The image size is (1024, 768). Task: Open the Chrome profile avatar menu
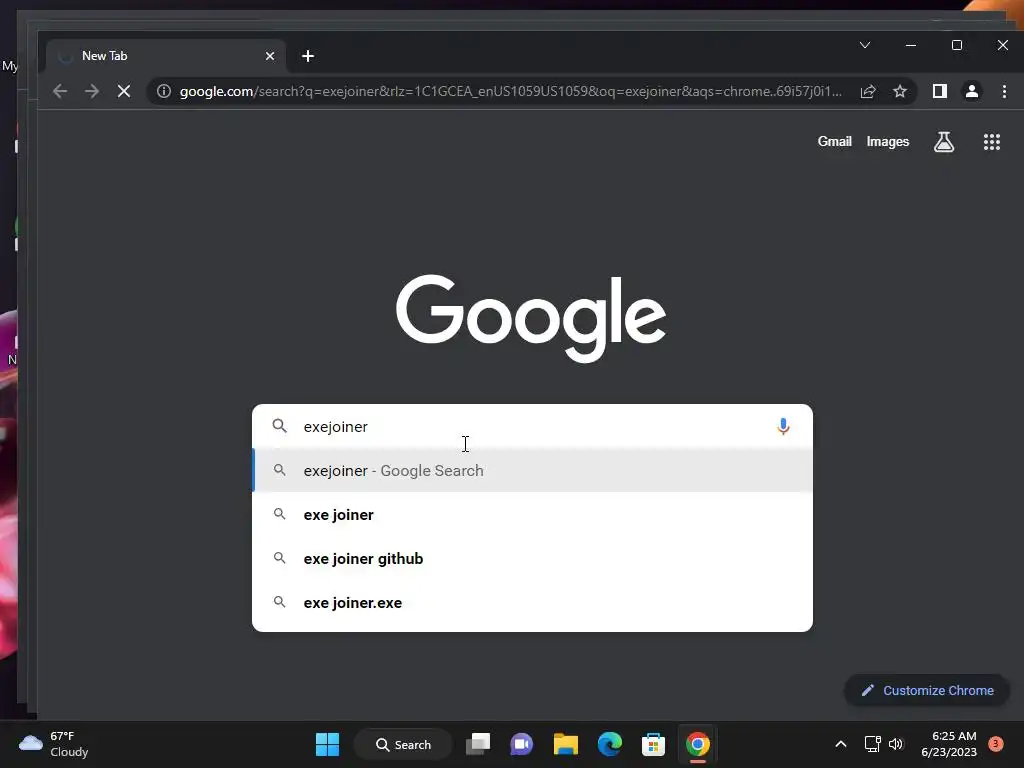click(x=972, y=91)
